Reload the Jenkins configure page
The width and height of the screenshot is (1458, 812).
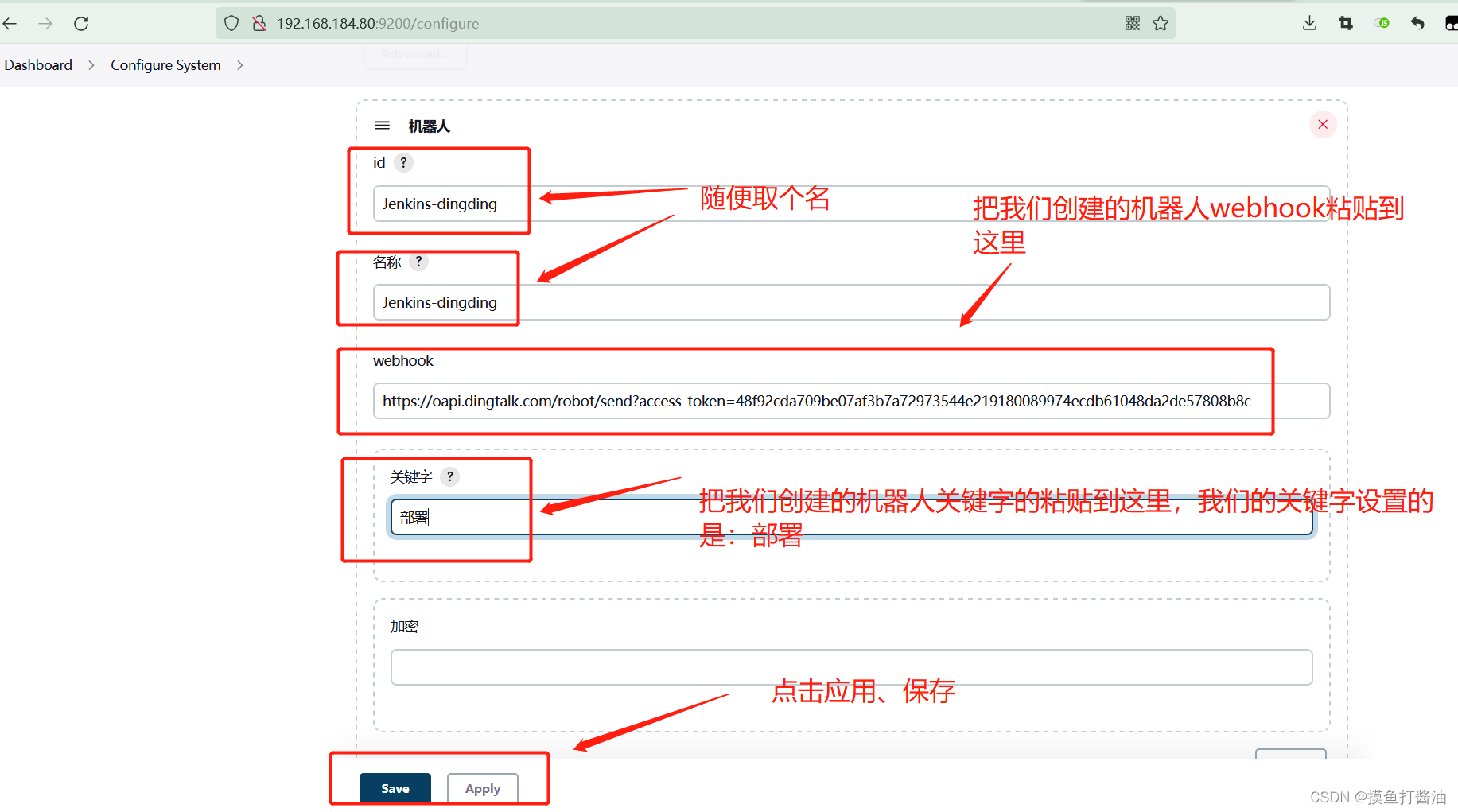click(x=81, y=24)
